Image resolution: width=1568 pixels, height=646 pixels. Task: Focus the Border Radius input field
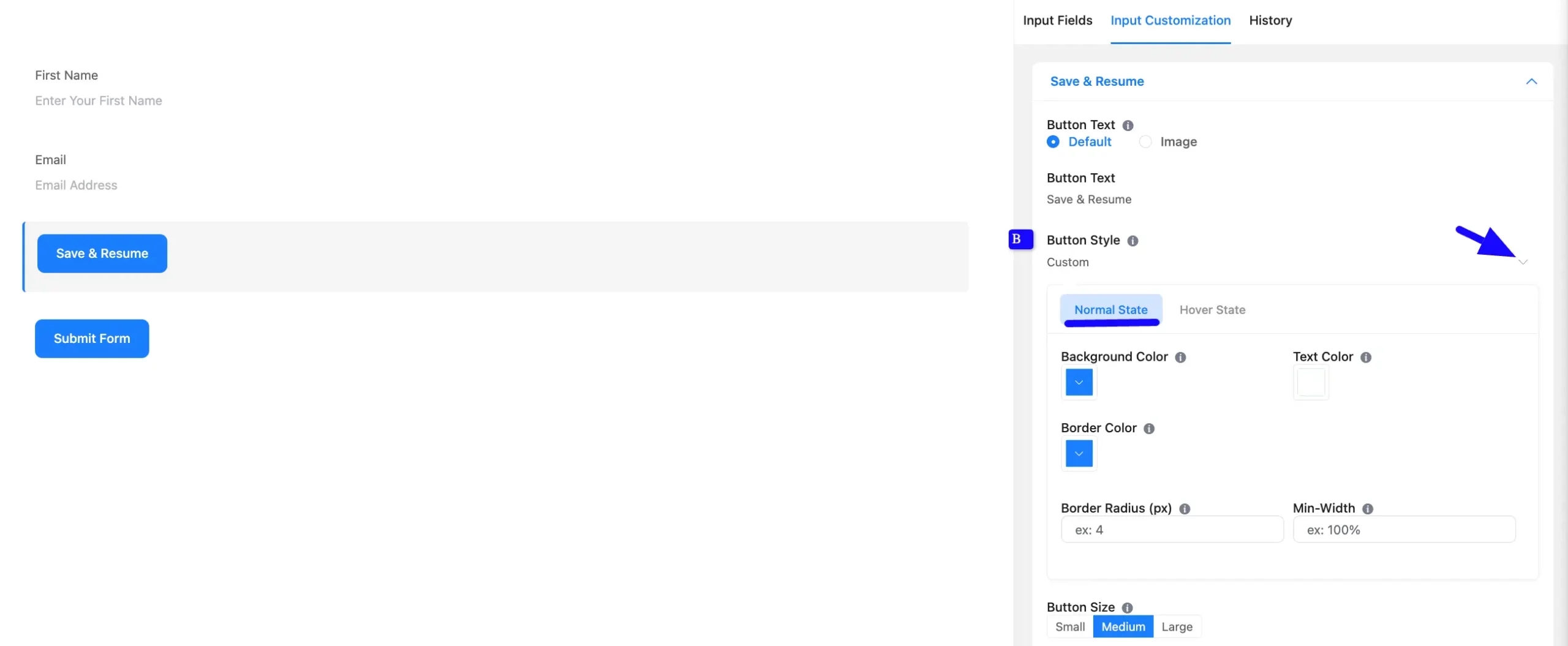pyautogui.click(x=1172, y=530)
